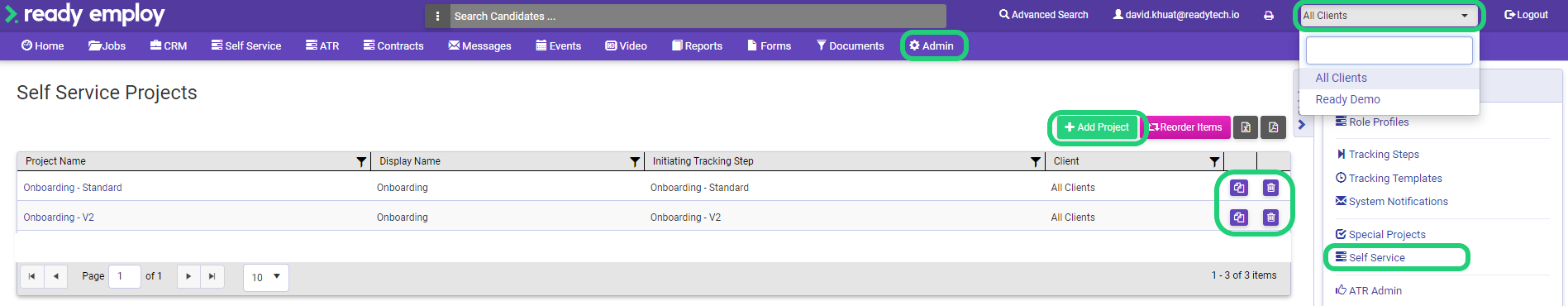This screenshot has height=306, width=1568.
Task: Duplicate the Onboarding - V2 project
Action: [1238, 218]
